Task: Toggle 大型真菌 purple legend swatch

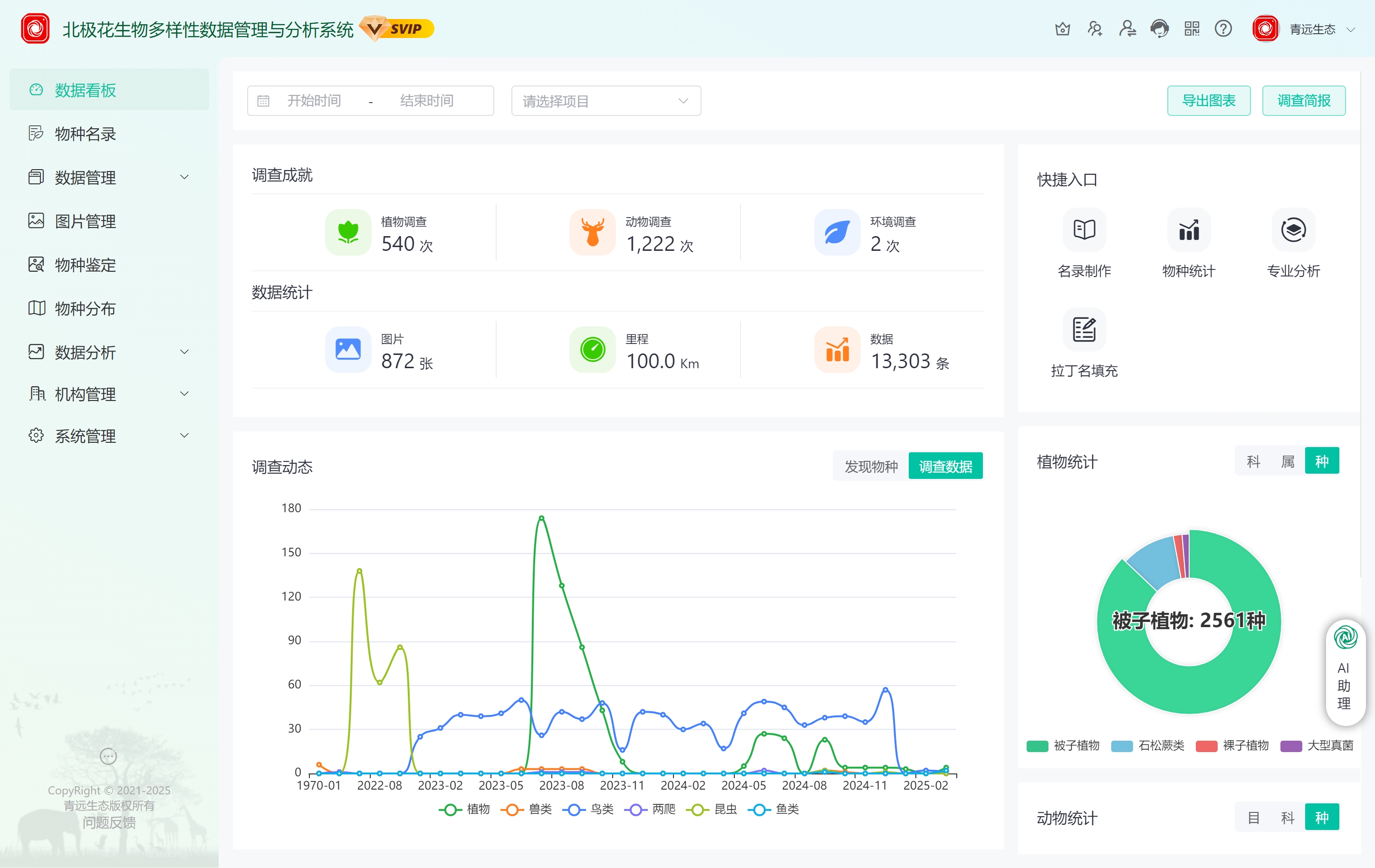Action: (1291, 746)
